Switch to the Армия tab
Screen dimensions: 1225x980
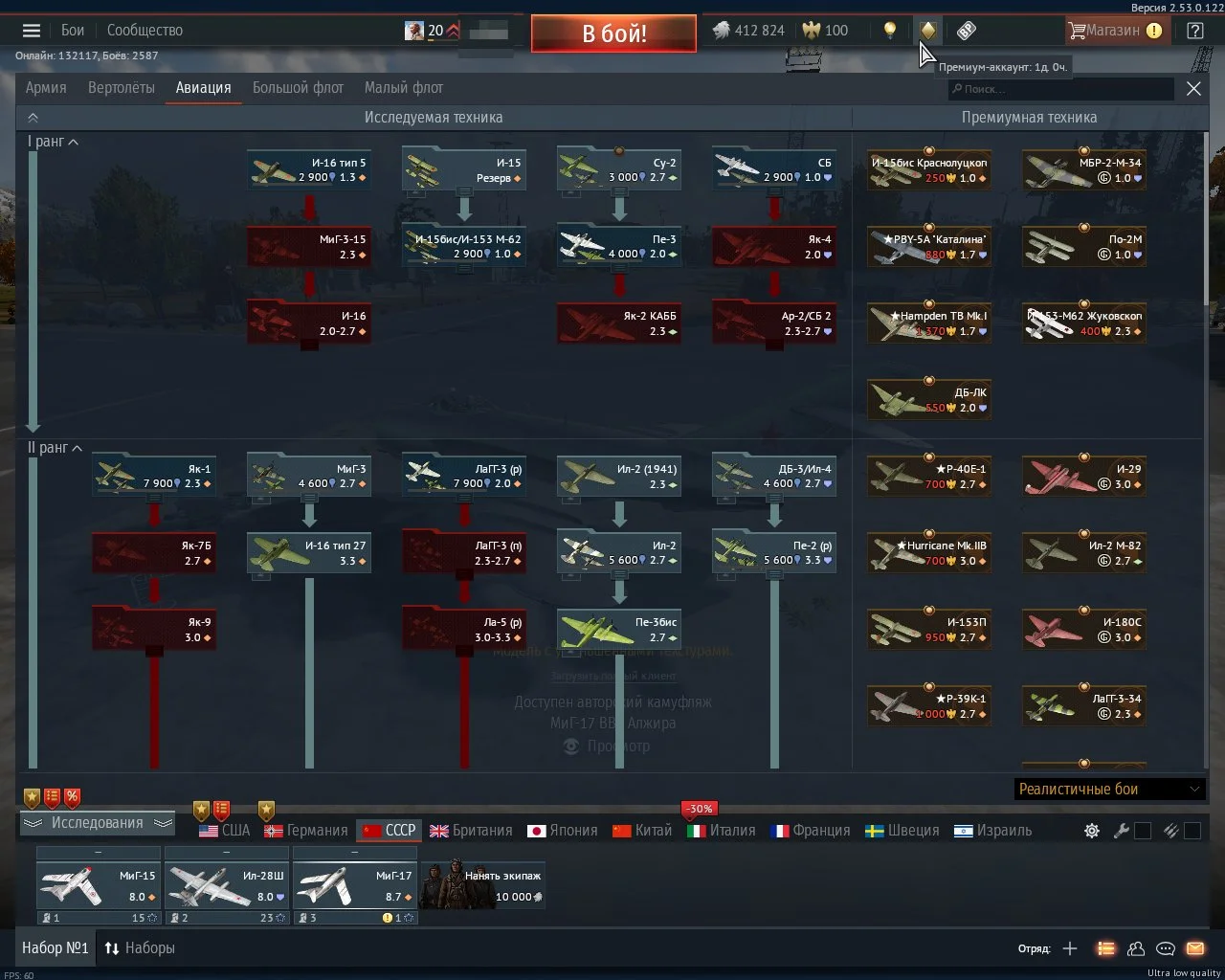point(46,88)
